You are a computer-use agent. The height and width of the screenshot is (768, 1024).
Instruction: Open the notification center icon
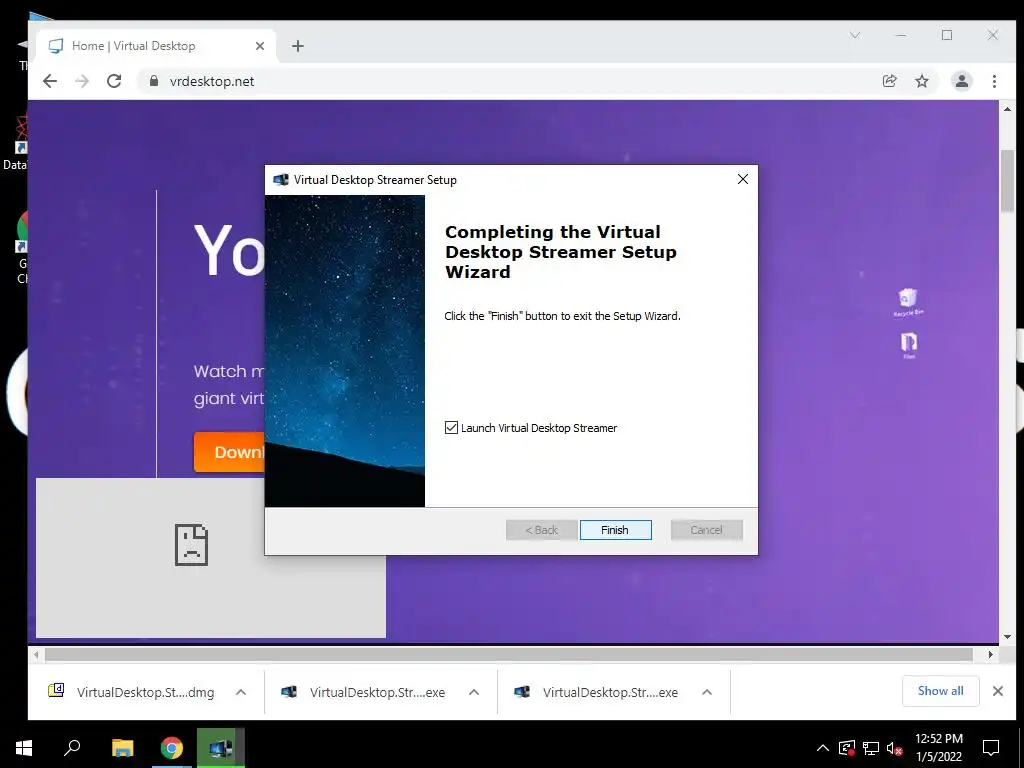(x=991, y=748)
